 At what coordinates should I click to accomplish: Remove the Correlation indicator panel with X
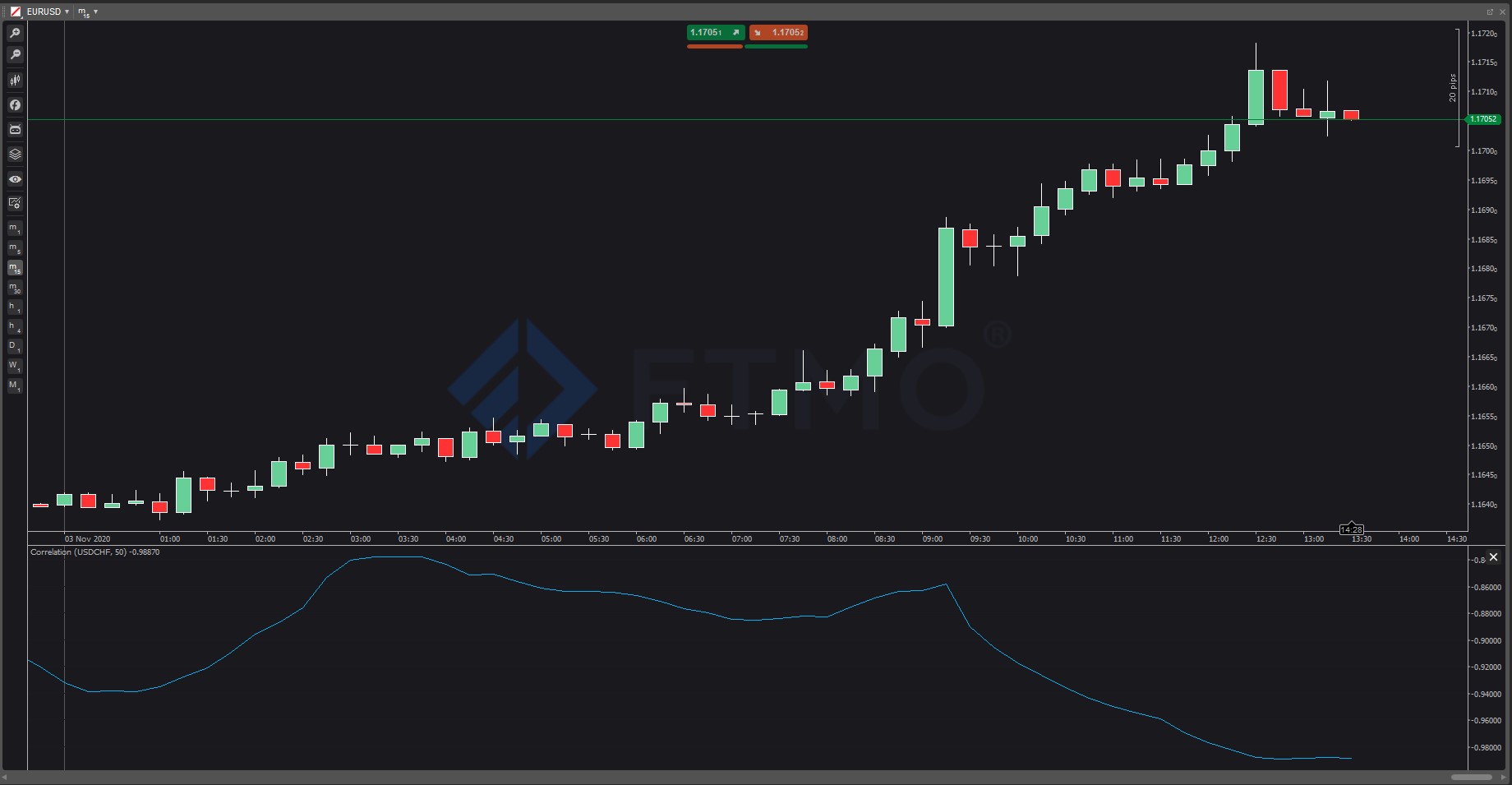coord(1494,557)
